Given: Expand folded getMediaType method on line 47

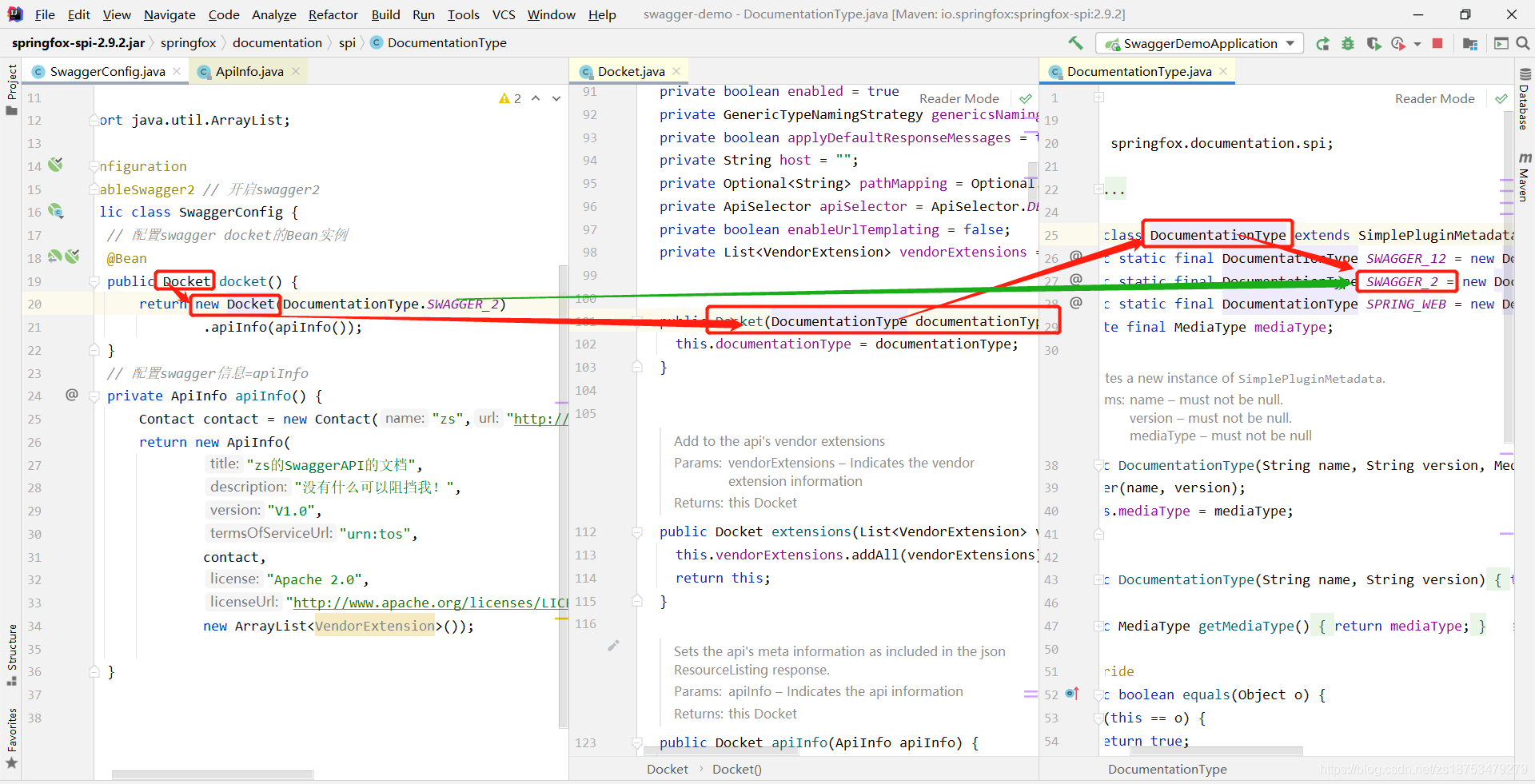Looking at the screenshot, I should pyautogui.click(x=1099, y=626).
